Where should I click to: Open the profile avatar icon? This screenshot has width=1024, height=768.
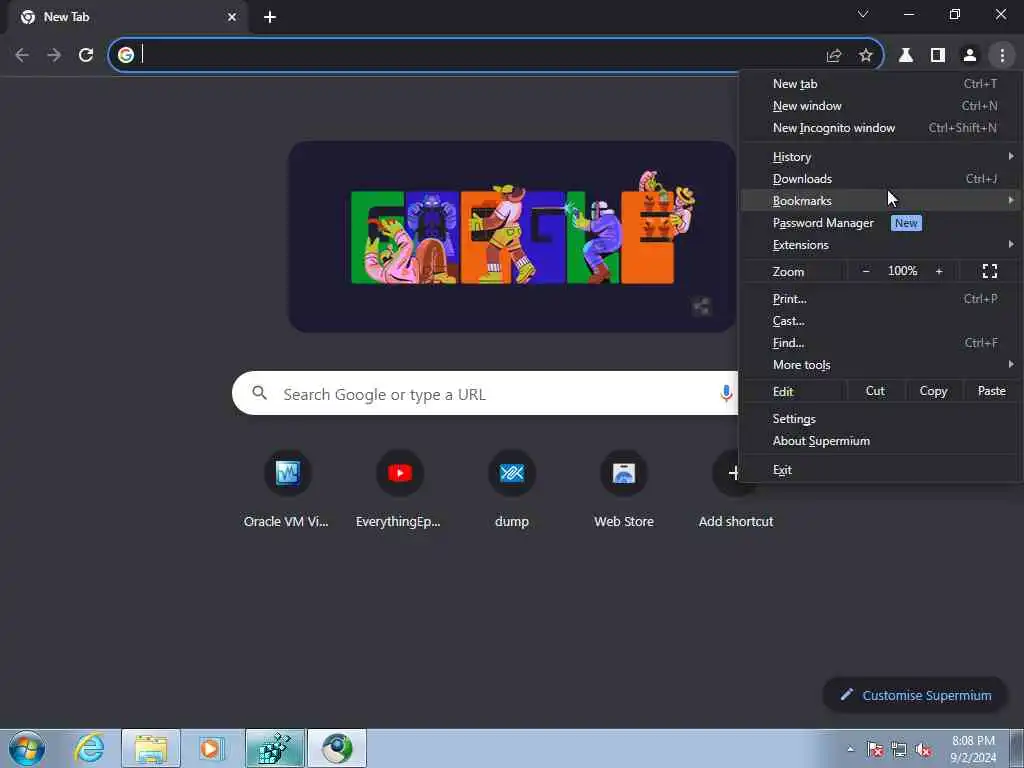(970, 56)
